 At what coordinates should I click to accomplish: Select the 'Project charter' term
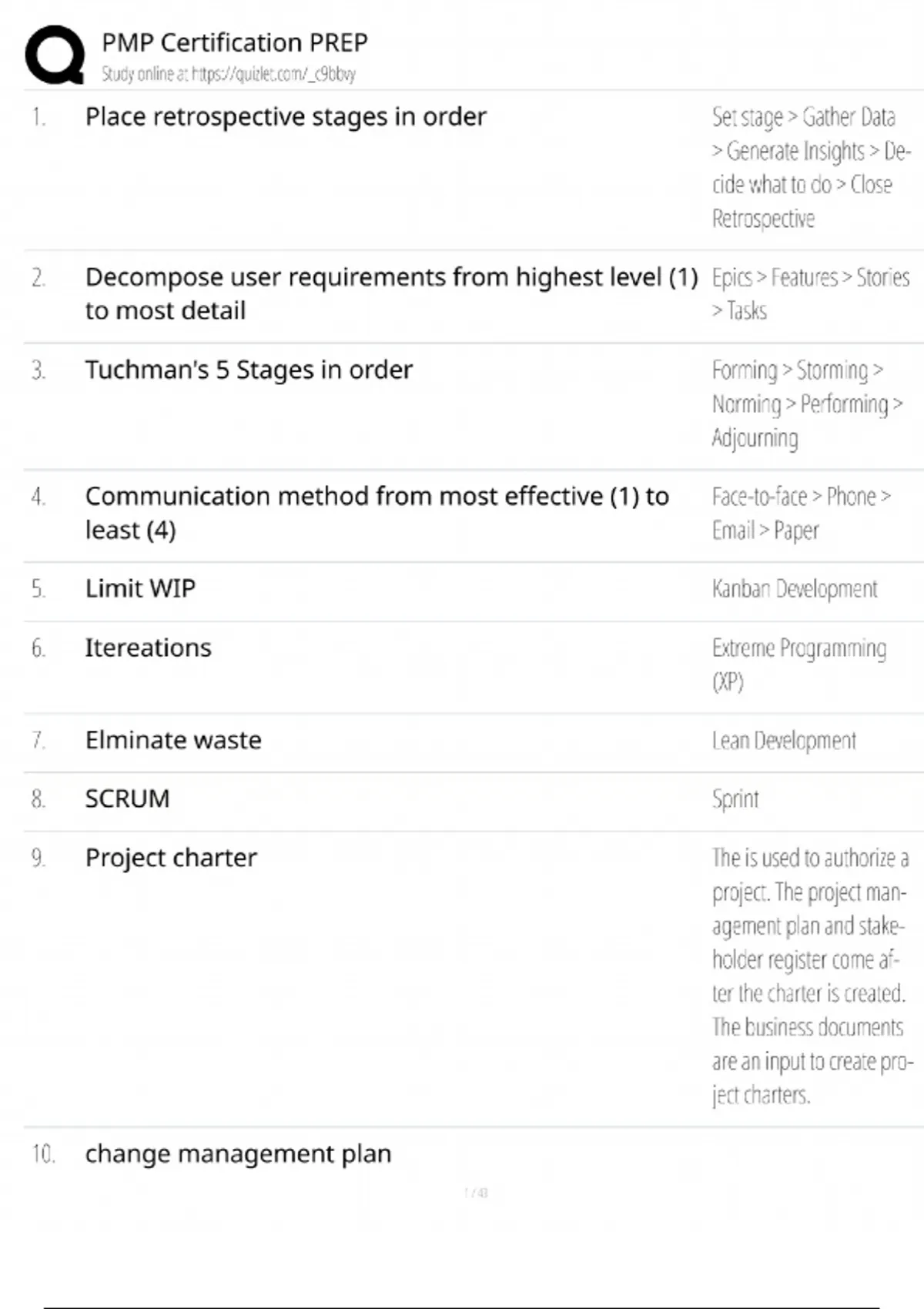pyautogui.click(x=171, y=859)
